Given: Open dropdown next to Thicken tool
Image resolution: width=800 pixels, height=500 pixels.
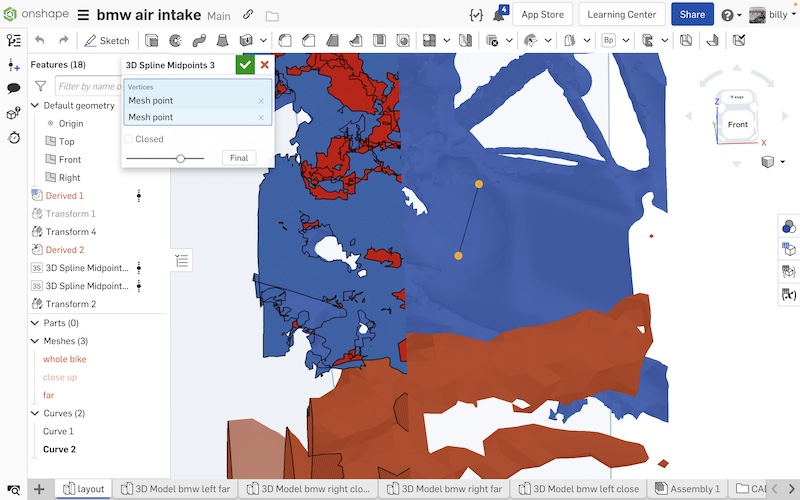Looking at the screenshot, I should [263, 40].
